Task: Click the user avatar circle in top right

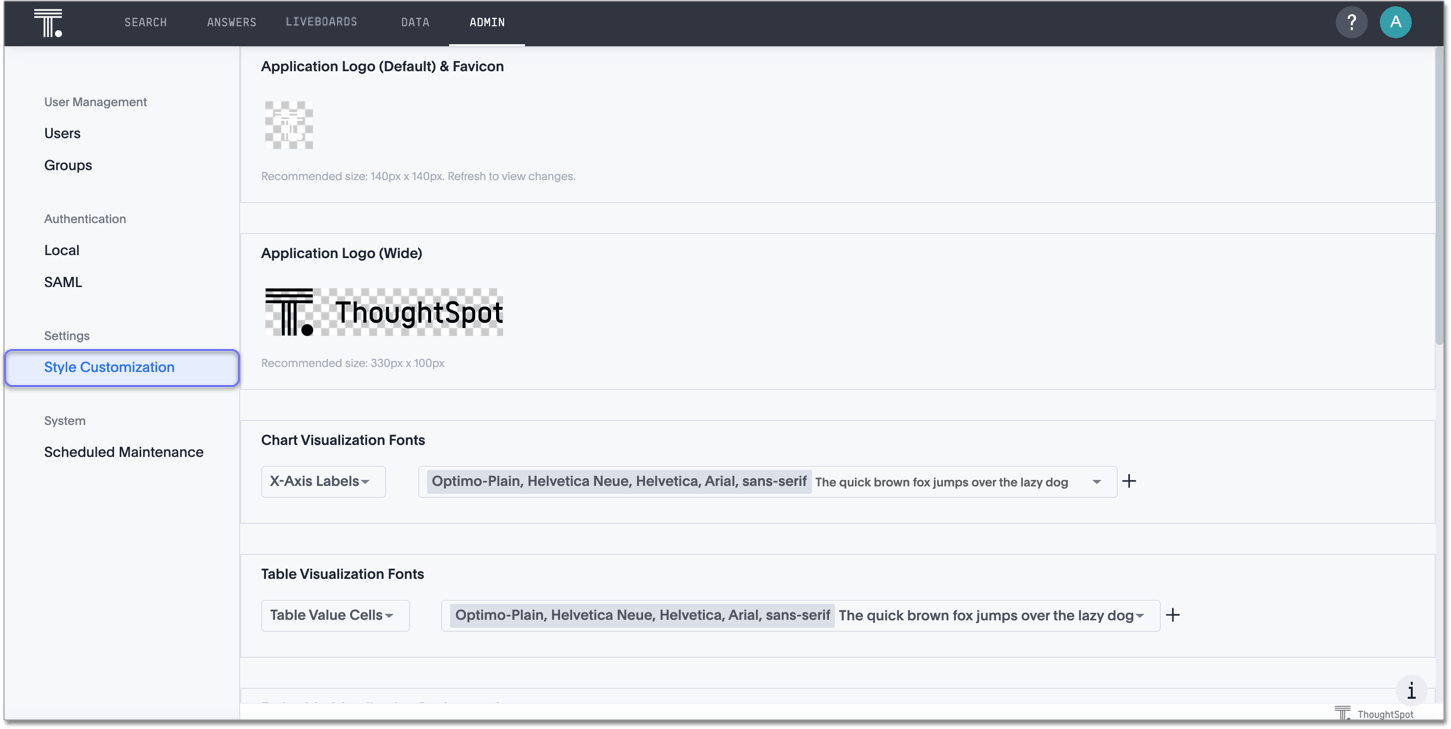Action: click(1396, 22)
